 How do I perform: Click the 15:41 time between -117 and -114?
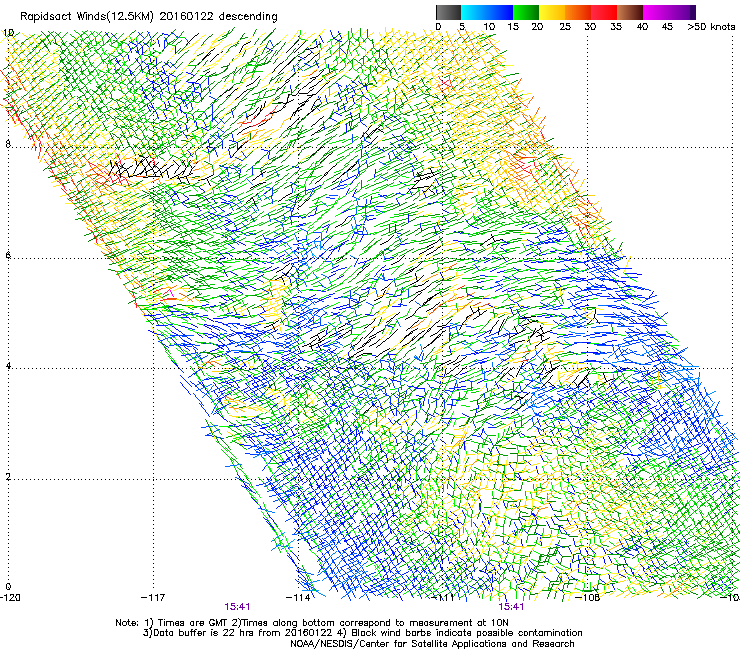point(237,607)
